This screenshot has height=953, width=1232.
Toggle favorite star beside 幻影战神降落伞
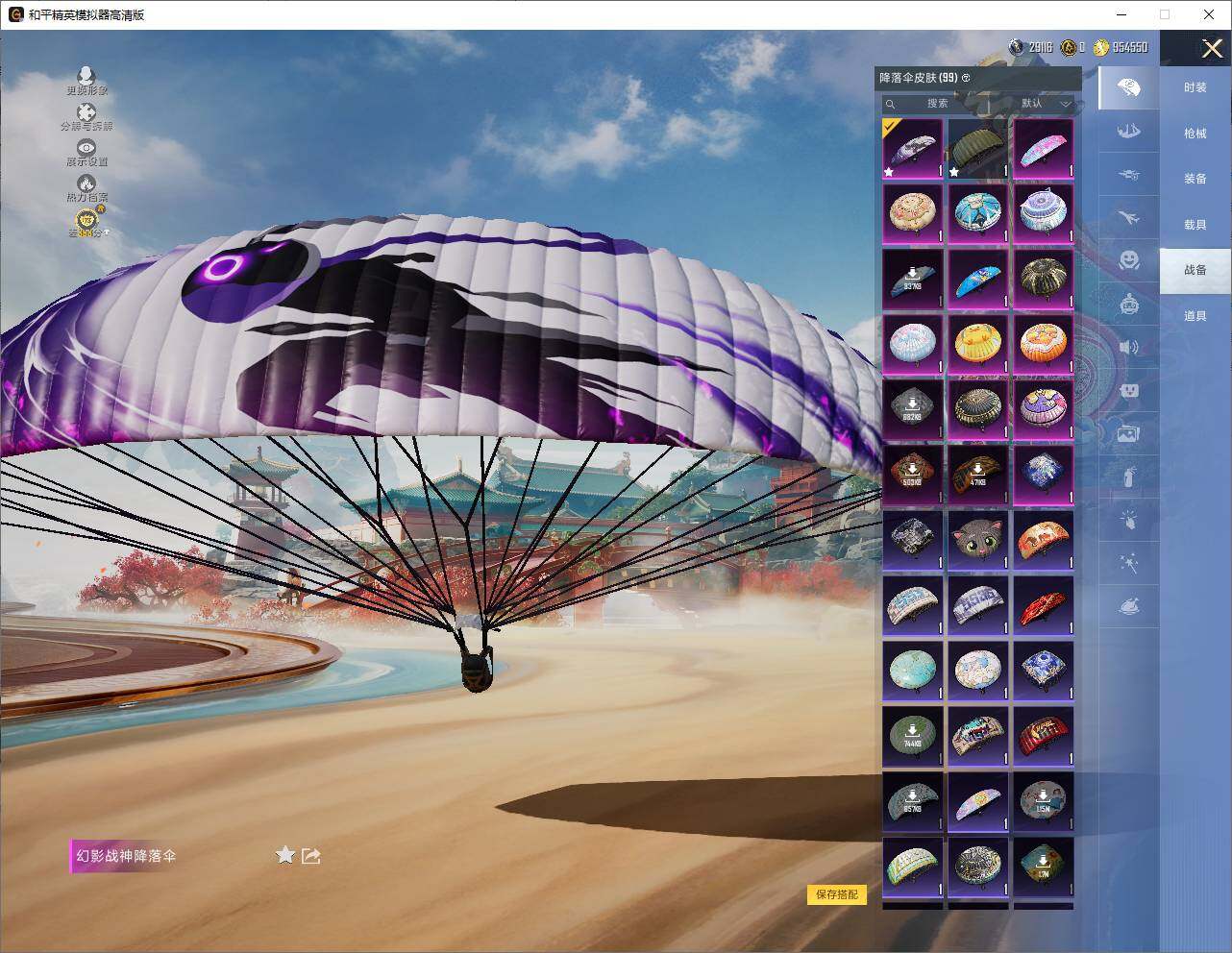(285, 855)
